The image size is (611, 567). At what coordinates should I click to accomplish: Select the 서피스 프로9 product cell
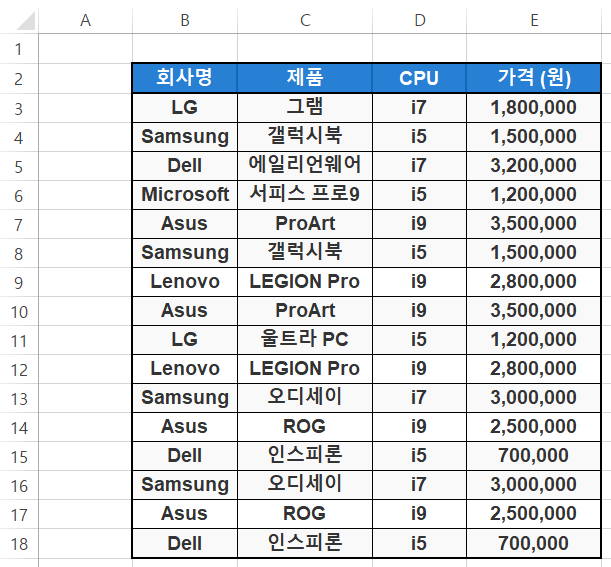point(305,195)
